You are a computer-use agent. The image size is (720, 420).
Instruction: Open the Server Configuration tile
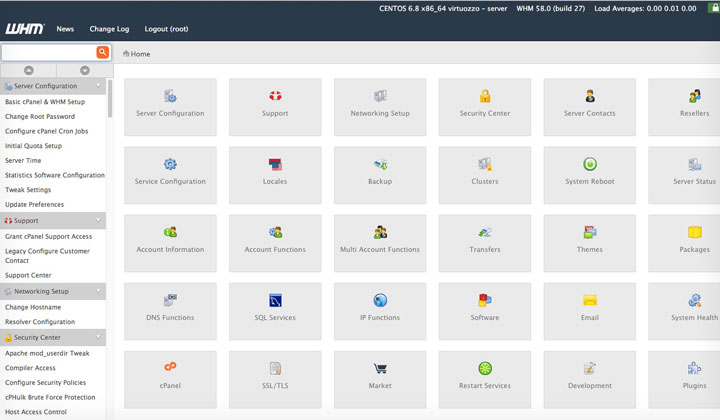coord(170,107)
